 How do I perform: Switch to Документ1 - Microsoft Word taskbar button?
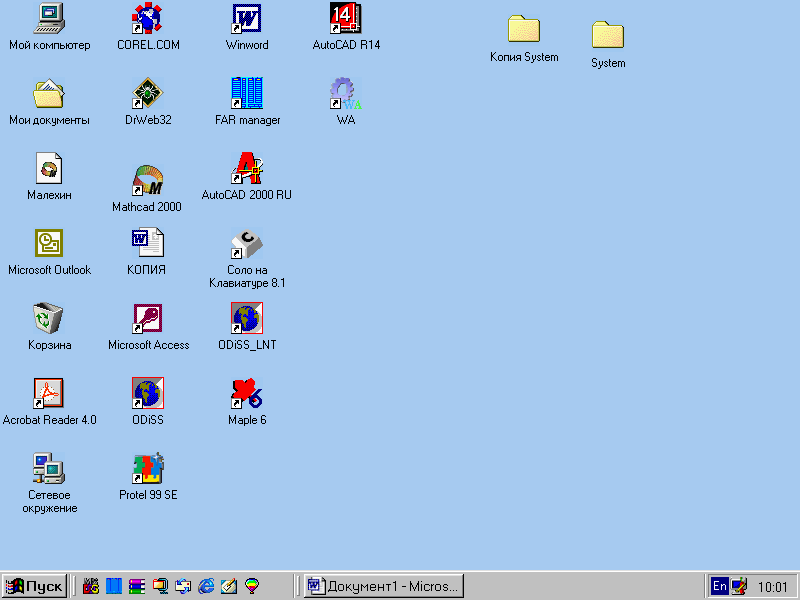[x=384, y=586]
